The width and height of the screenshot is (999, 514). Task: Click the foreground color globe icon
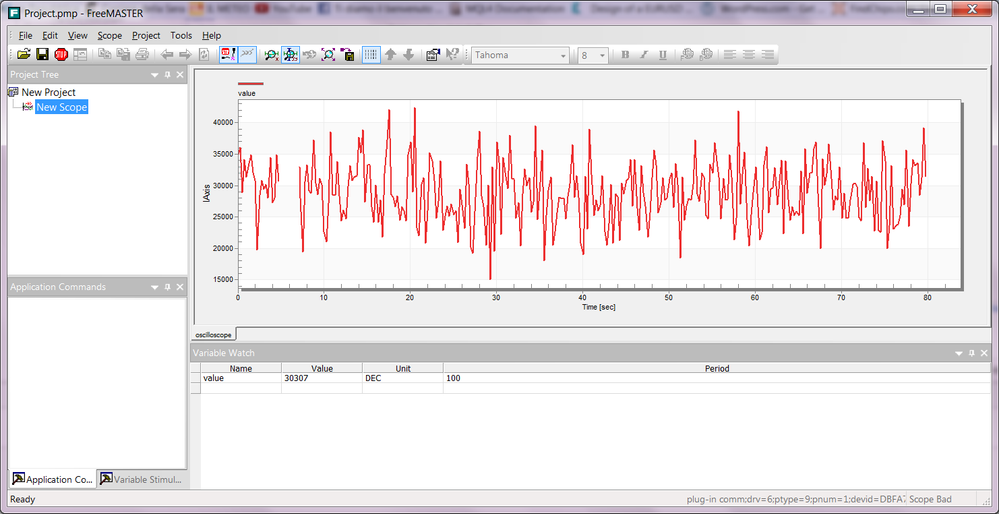click(687, 55)
